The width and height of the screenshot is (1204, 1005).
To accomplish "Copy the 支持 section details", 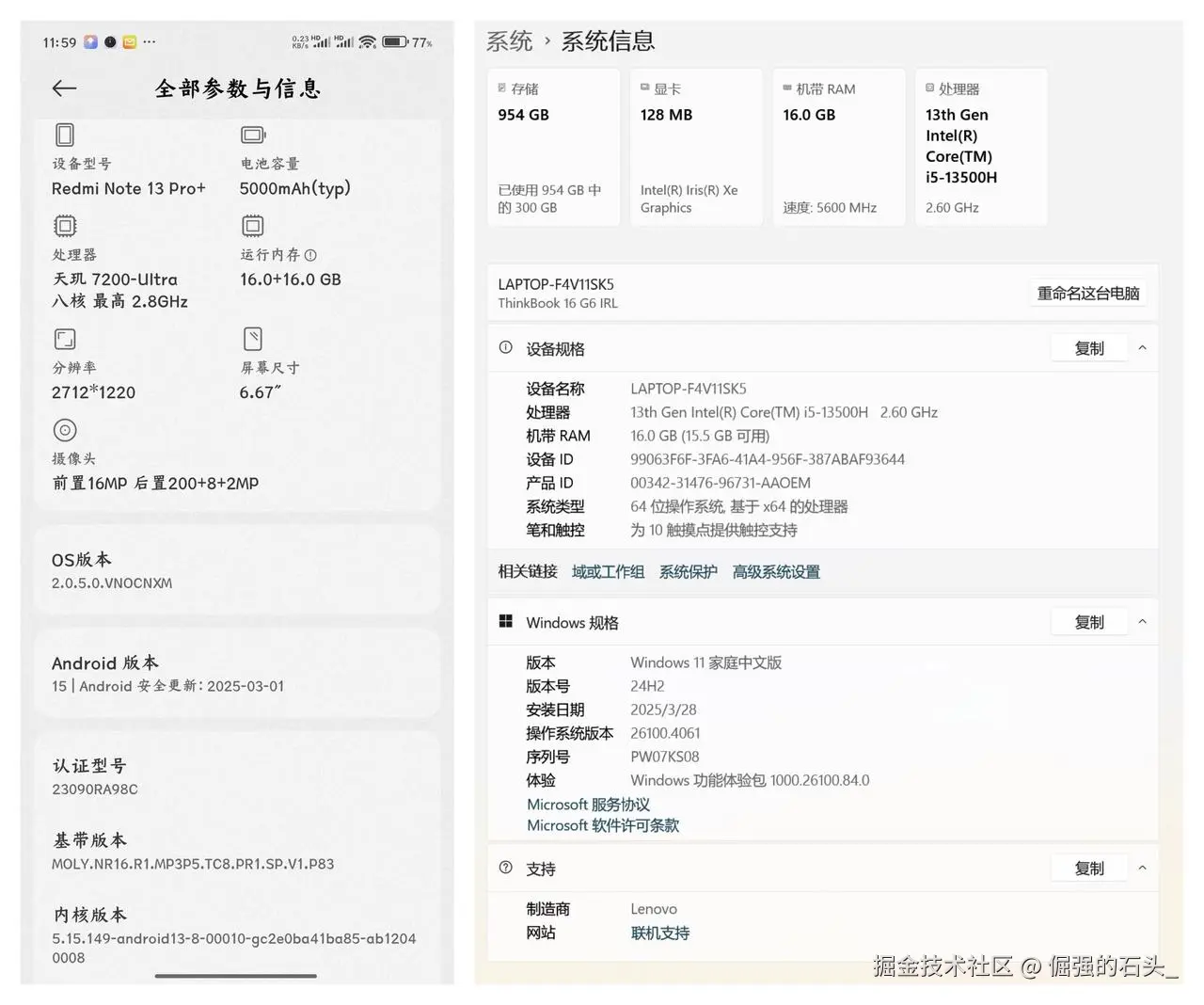I will pos(1089,869).
